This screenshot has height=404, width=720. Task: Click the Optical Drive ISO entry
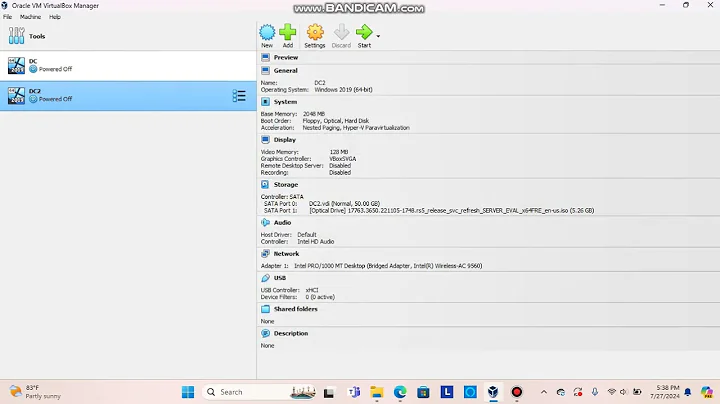pos(452,210)
